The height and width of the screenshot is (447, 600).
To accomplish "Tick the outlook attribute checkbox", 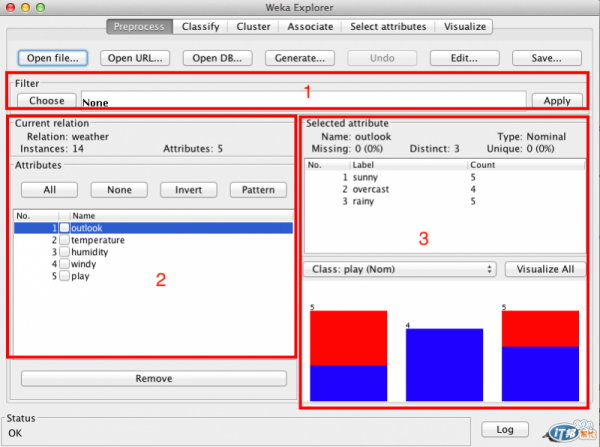I will click(65, 228).
